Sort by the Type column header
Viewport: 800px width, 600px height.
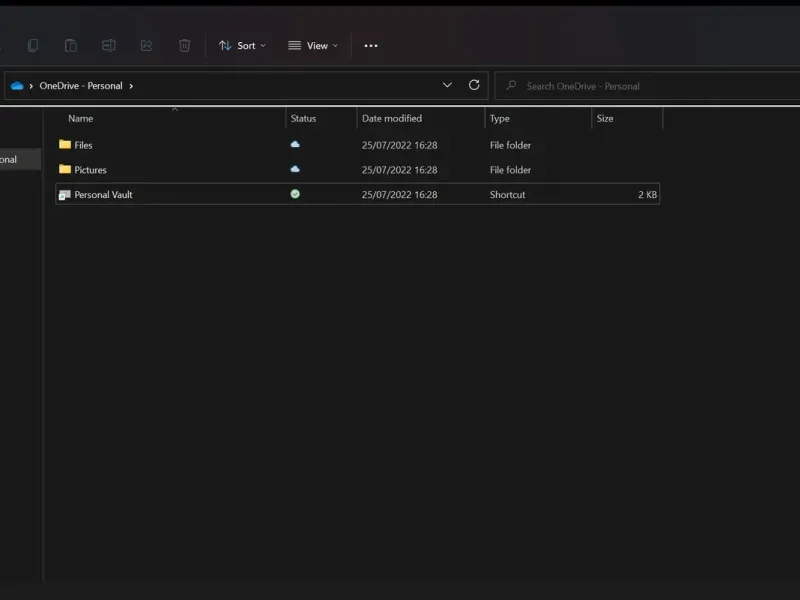point(499,118)
